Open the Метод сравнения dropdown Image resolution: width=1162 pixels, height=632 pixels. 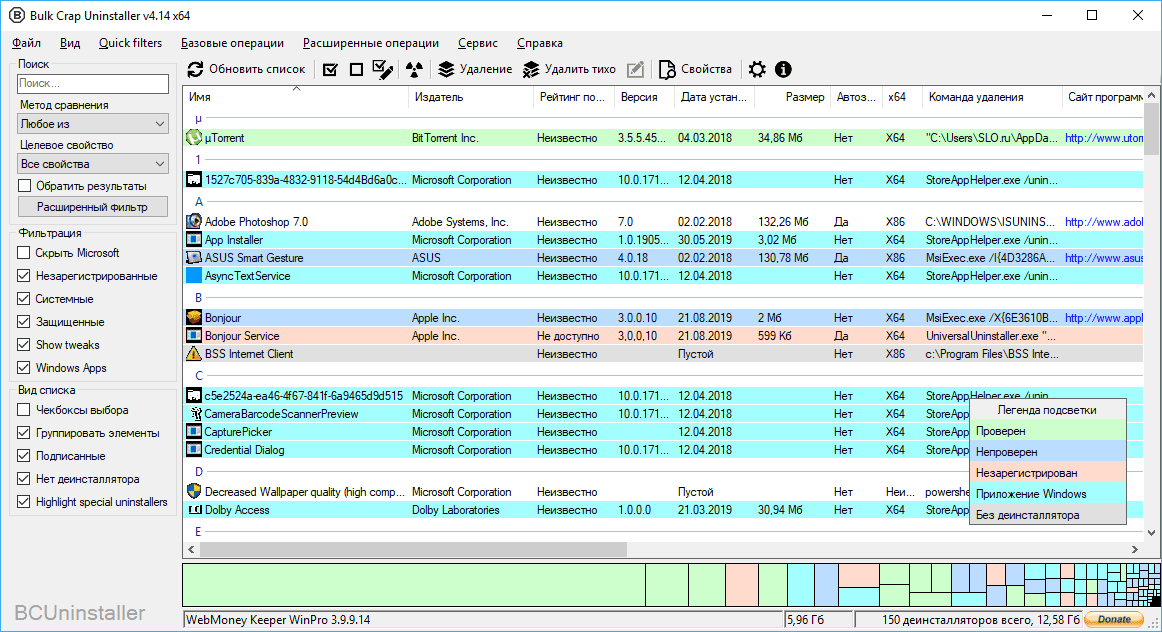point(93,124)
